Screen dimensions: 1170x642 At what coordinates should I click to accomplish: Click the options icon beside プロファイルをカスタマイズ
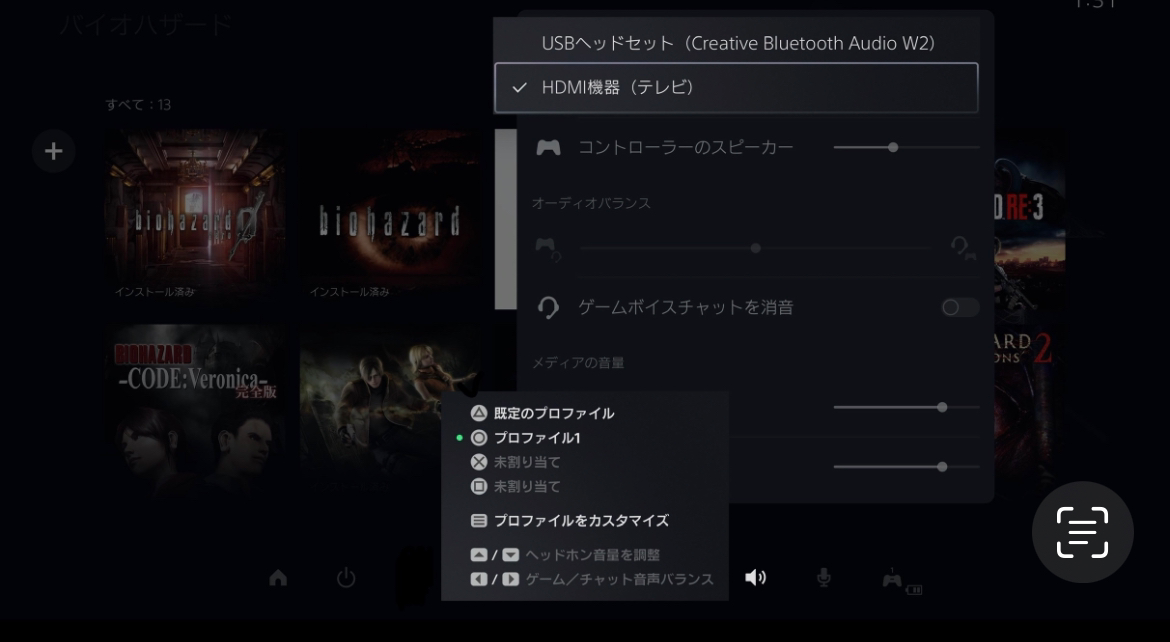pyautogui.click(x=479, y=520)
